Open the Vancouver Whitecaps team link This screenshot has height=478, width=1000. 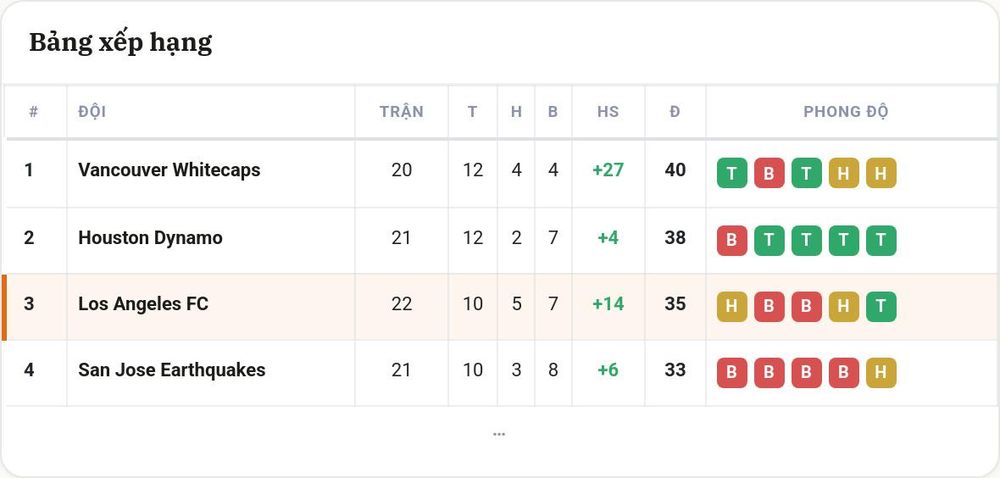169,170
